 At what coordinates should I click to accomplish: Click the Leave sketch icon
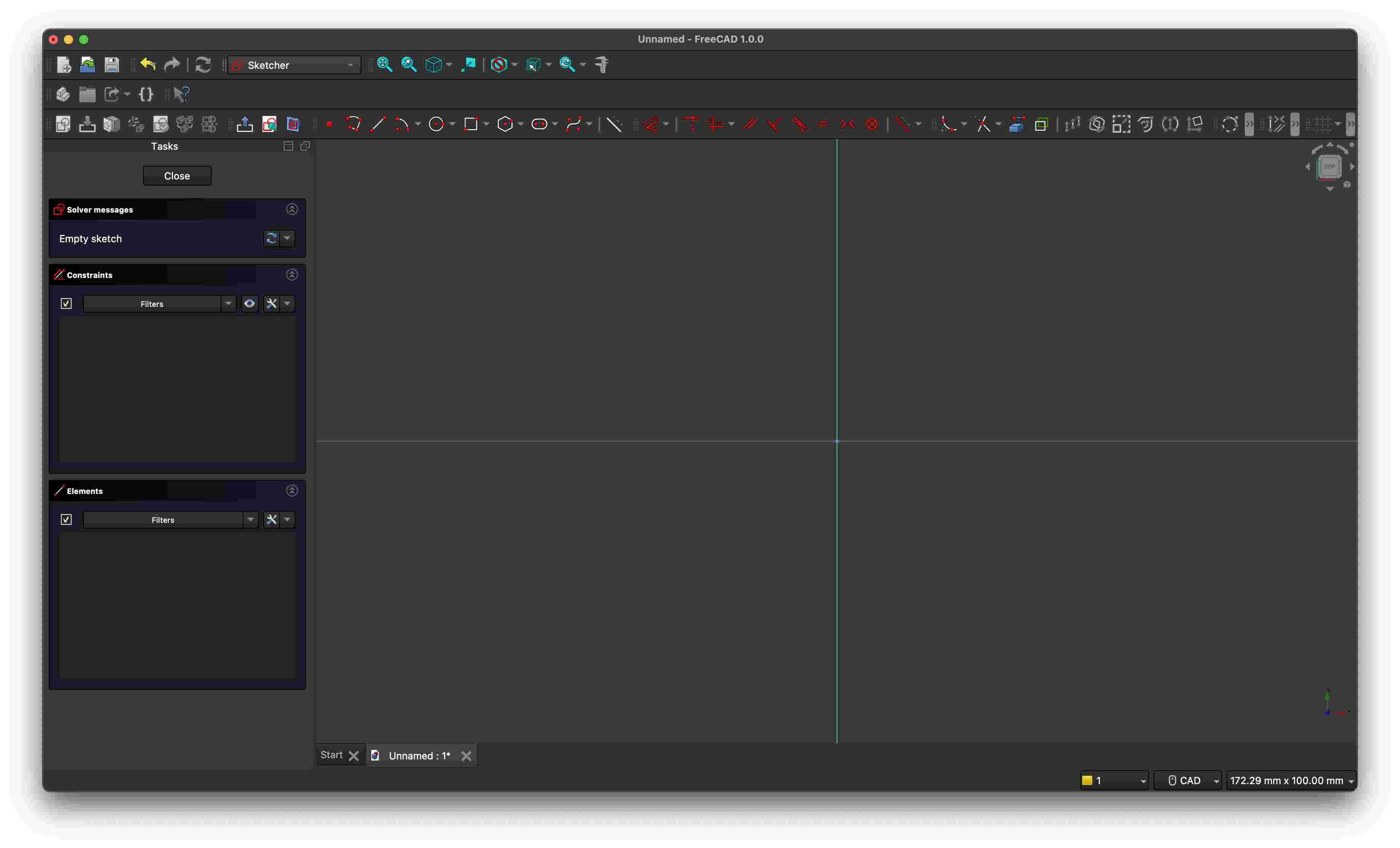click(245, 124)
